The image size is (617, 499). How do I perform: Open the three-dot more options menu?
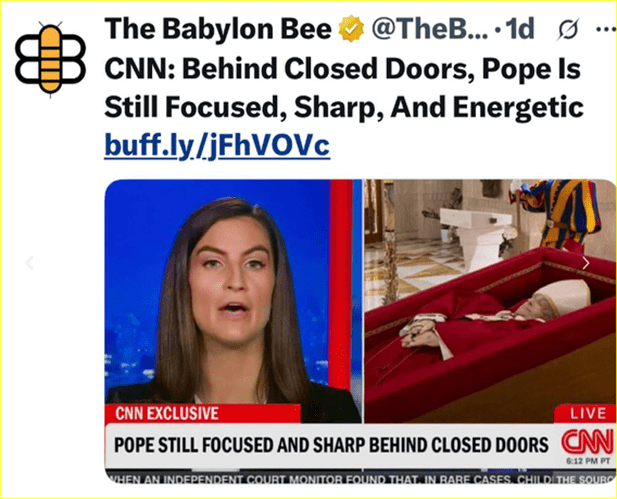coord(606,29)
